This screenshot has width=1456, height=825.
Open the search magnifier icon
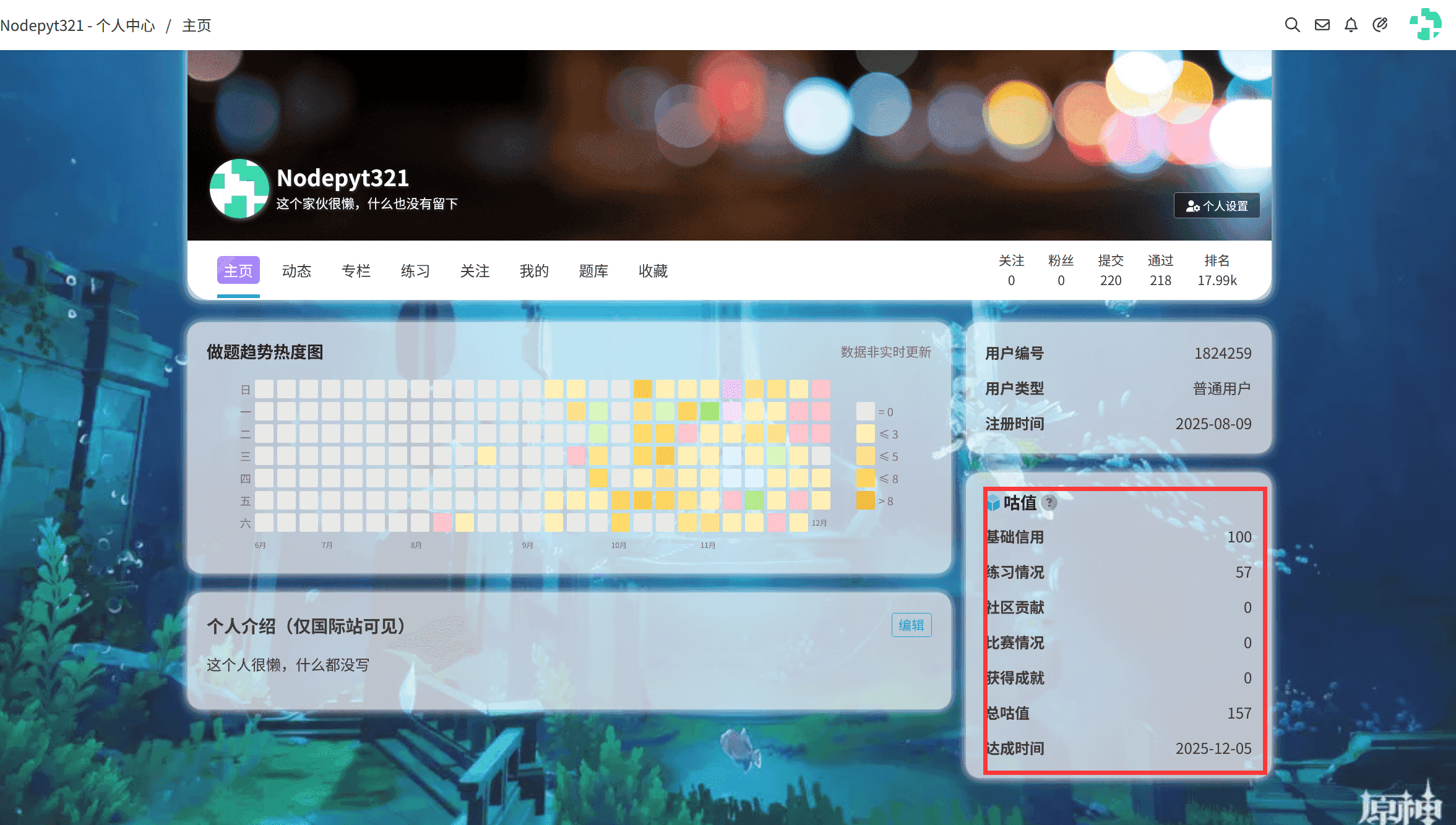click(x=1292, y=25)
